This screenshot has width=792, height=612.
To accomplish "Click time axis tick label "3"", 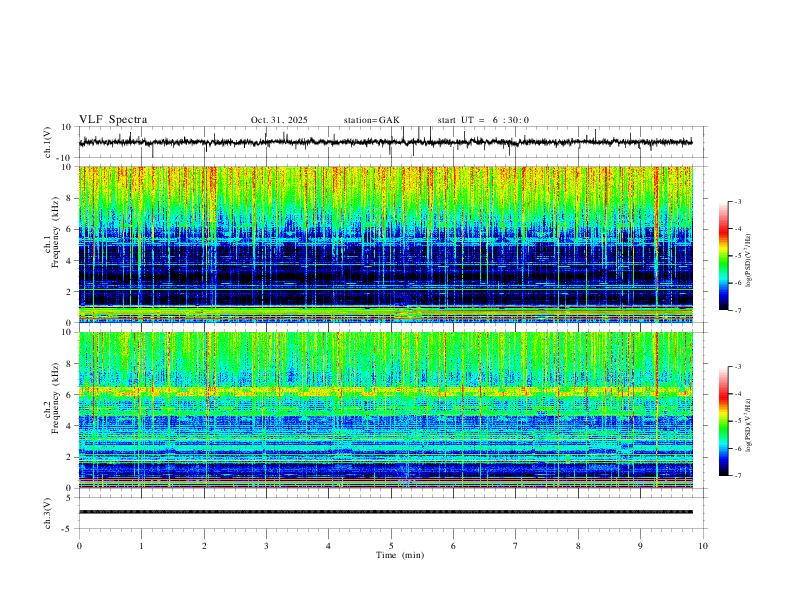I will point(266,546).
